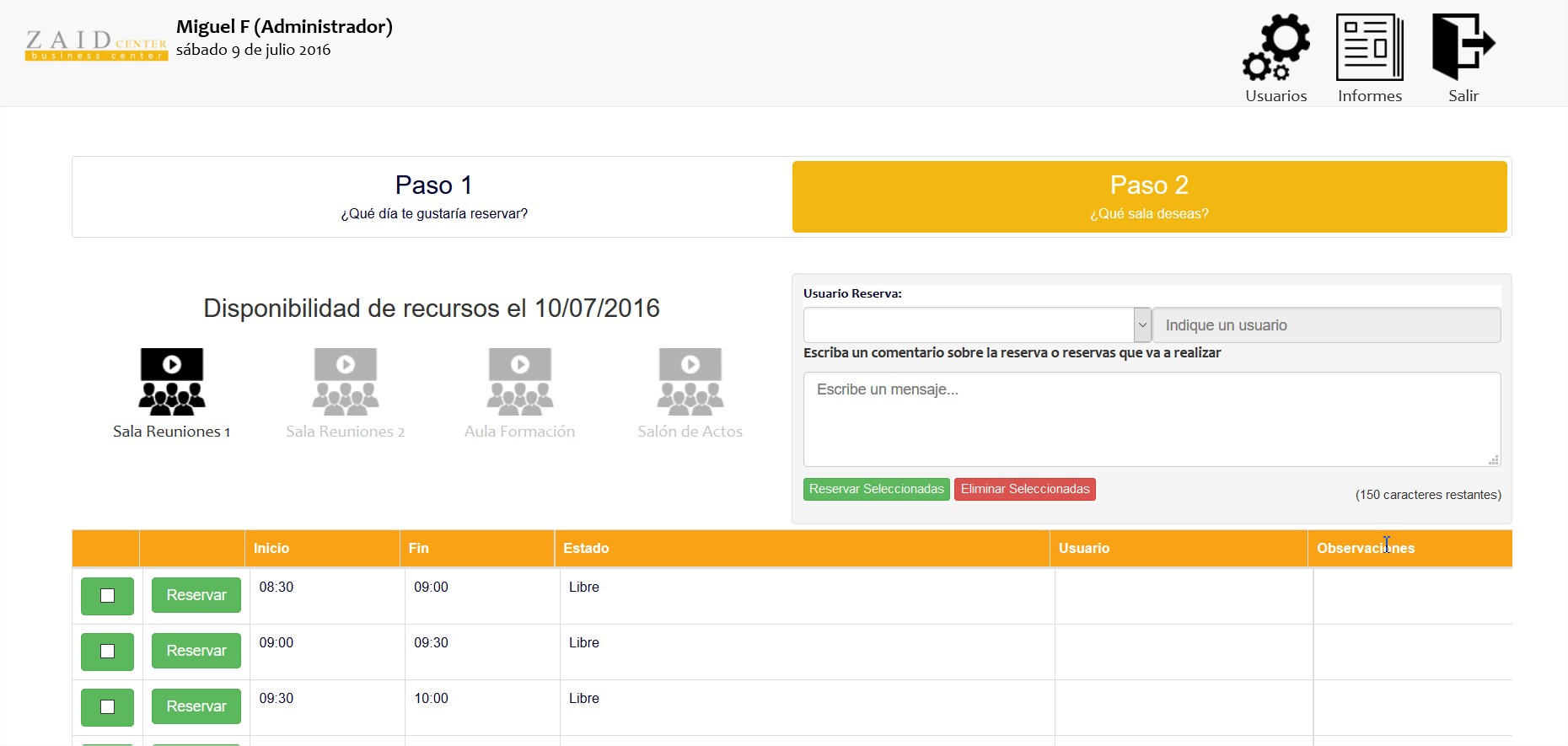This screenshot has height=746, width=1568.
Task: Select the Paso 2 tab
Action: (1149, 196)
